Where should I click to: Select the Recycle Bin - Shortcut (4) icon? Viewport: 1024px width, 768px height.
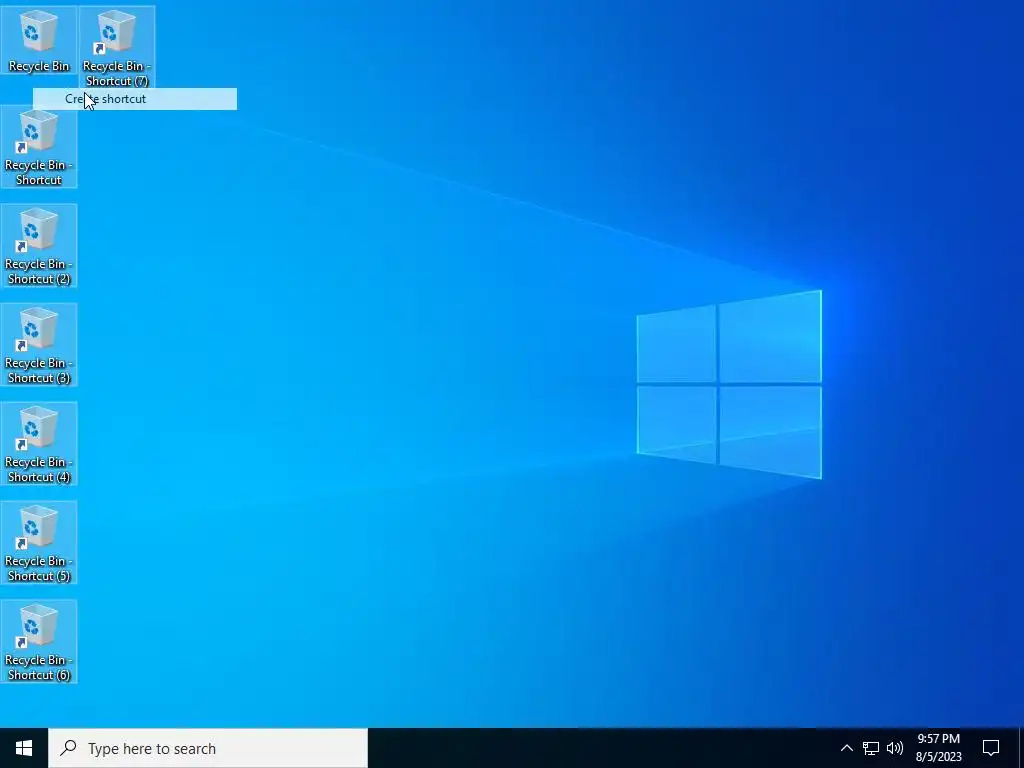tap(39, 444)
